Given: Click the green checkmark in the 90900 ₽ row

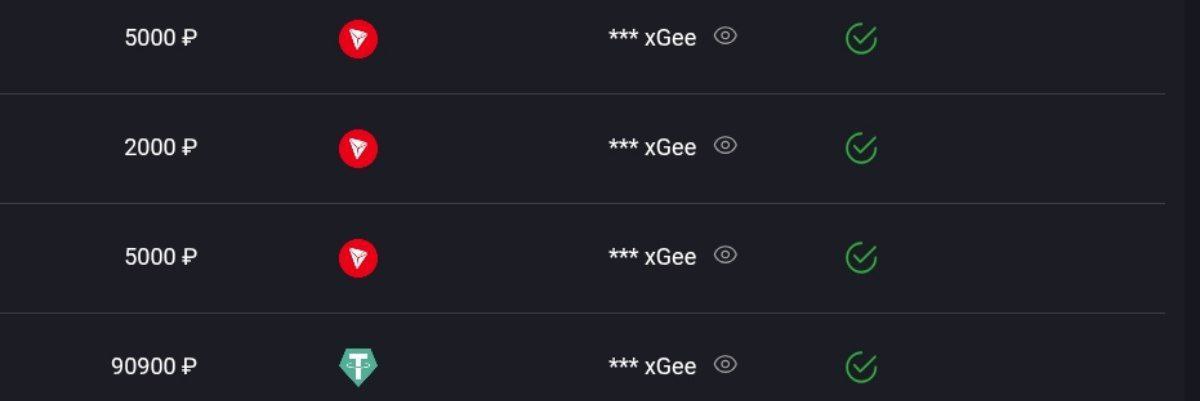Looking at the screenshot, I should (861, 367).
